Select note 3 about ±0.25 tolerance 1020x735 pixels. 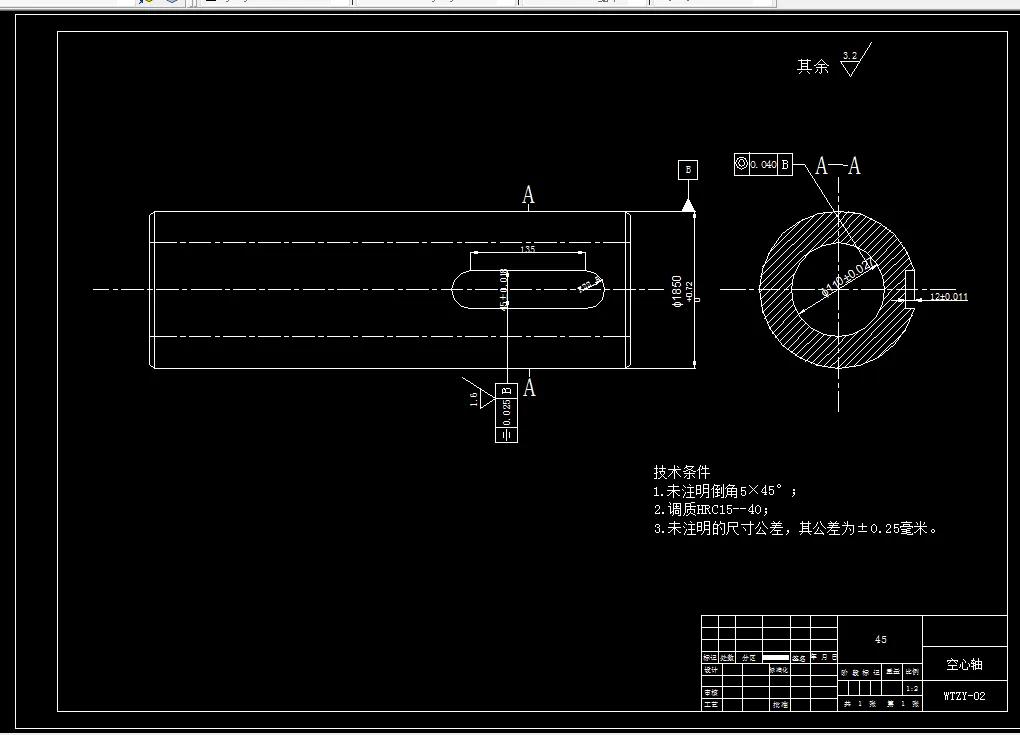796,528
